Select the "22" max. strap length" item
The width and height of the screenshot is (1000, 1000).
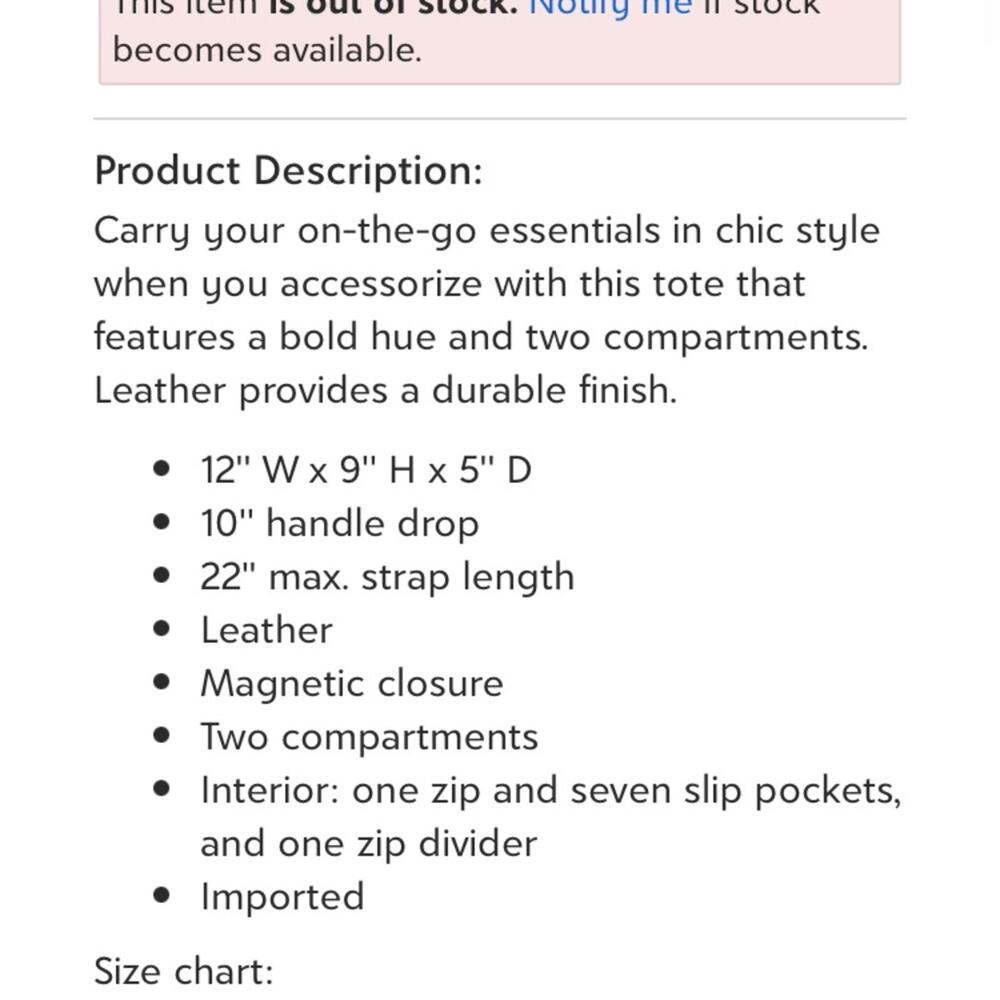click(x=387, y=577)
